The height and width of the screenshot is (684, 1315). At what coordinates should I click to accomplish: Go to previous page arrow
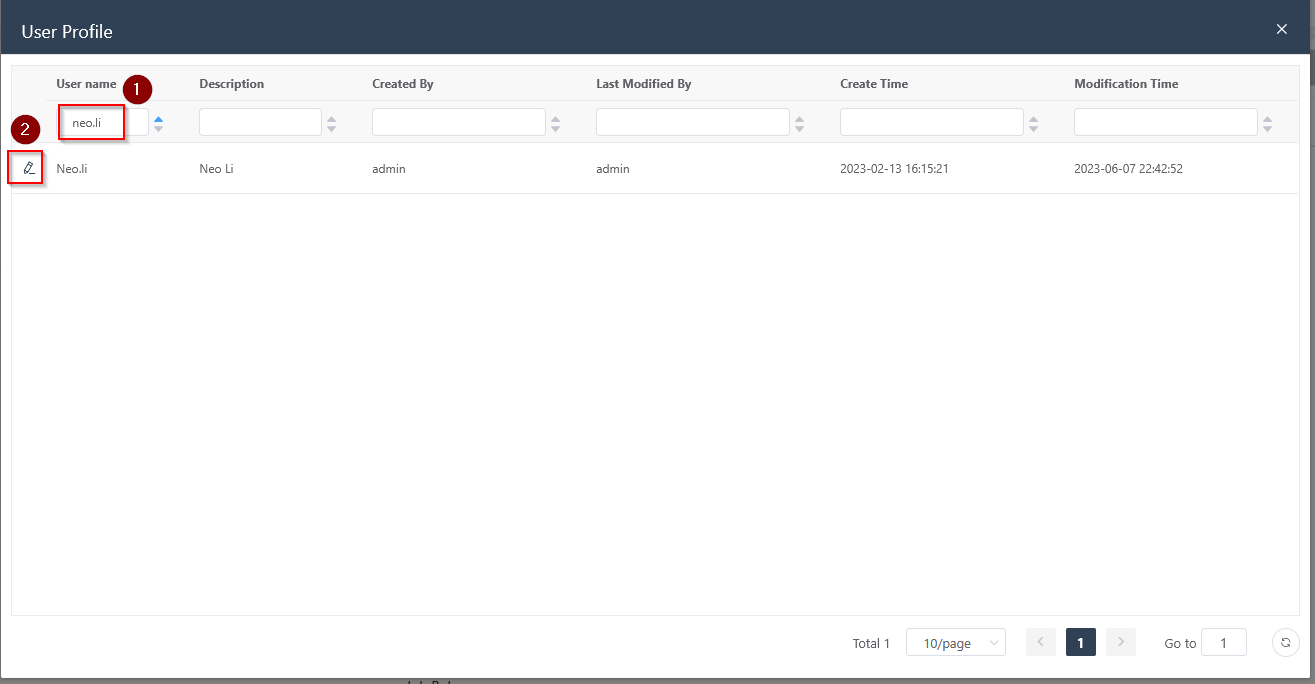(x=1040, y=642)
